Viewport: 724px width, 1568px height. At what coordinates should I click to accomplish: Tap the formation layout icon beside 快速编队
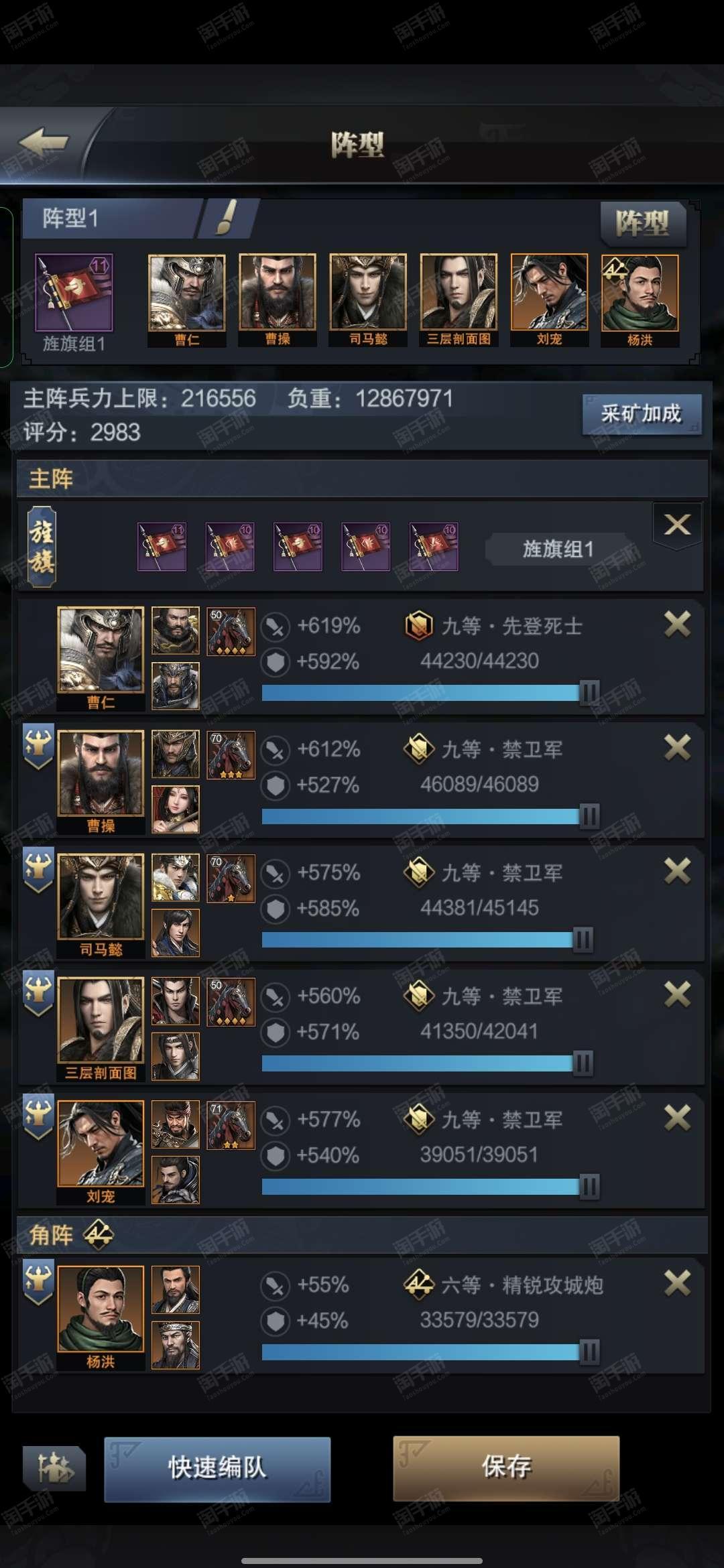[54, 1469]
